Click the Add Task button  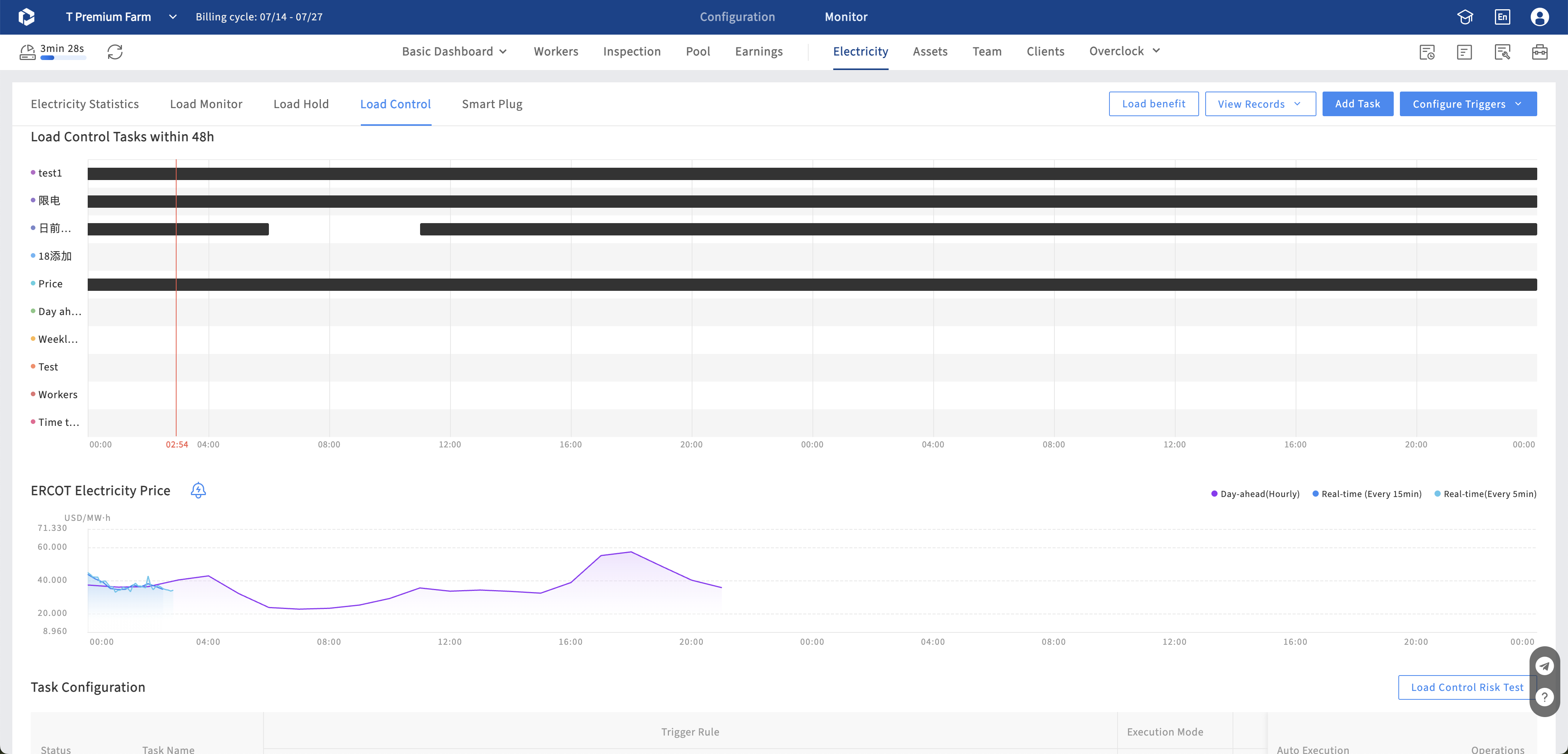click(1358, 104)
